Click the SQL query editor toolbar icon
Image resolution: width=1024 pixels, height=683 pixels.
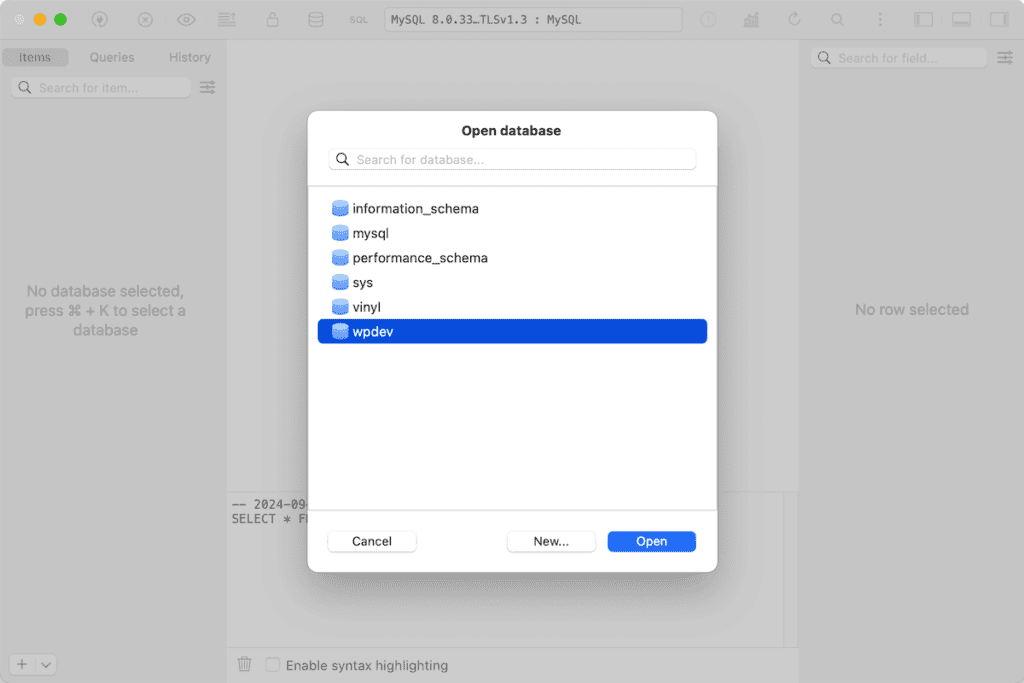point(358,20)
